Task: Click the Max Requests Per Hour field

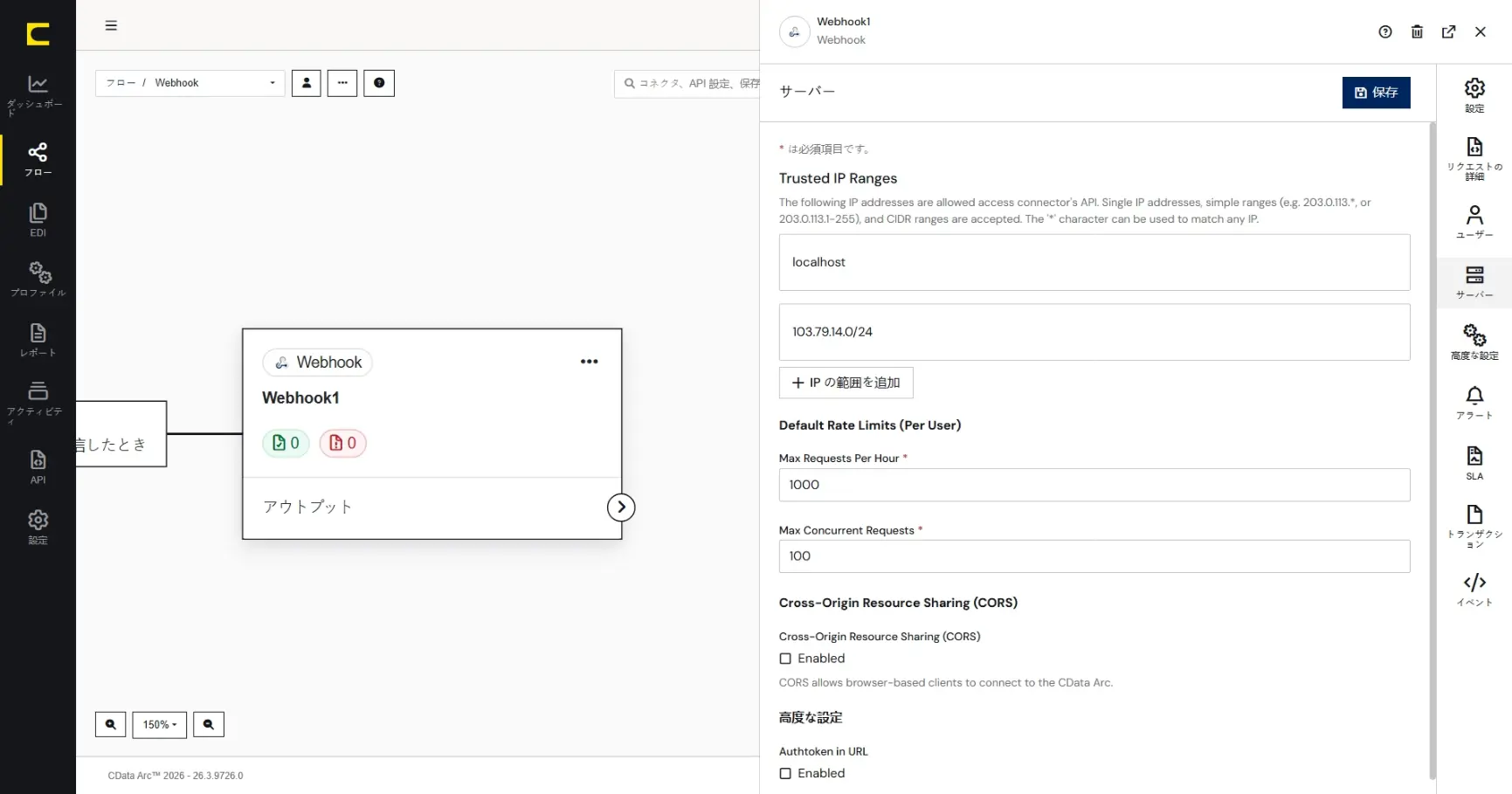Action: click(x=1094, y=485)
